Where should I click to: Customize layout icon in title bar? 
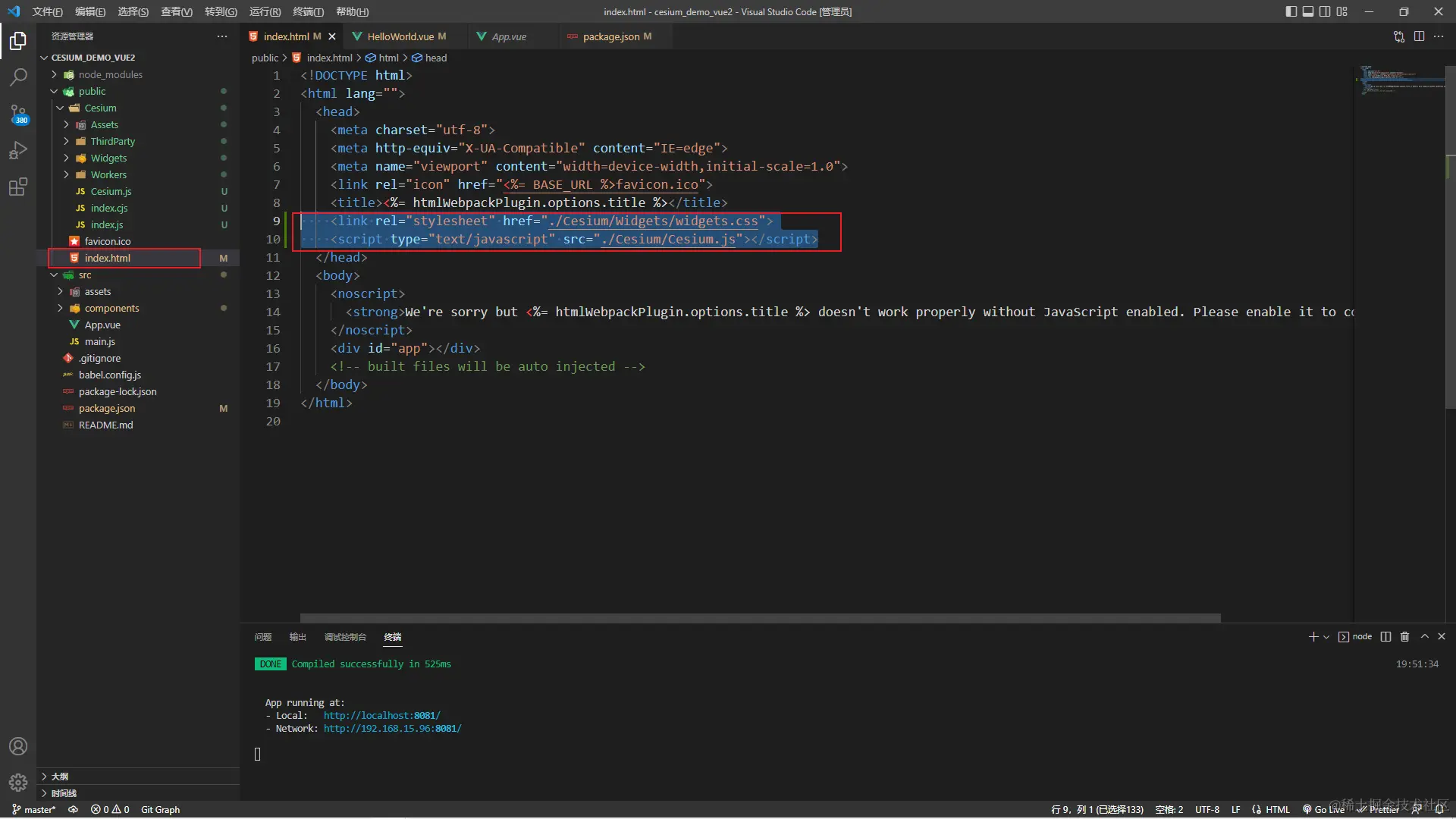click(x=1342, y=11)
